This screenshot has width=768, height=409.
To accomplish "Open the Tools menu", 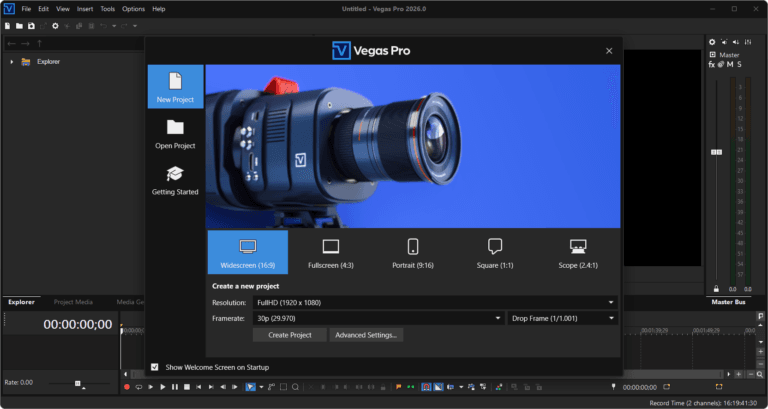I will (x=108, y=9).
